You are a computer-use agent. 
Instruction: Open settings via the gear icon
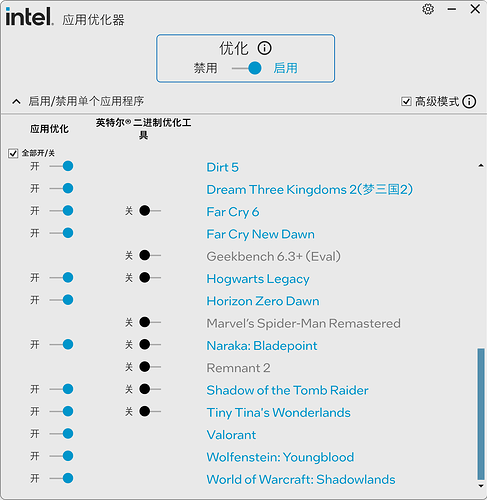pyautogui.click(x=428, y=9)
